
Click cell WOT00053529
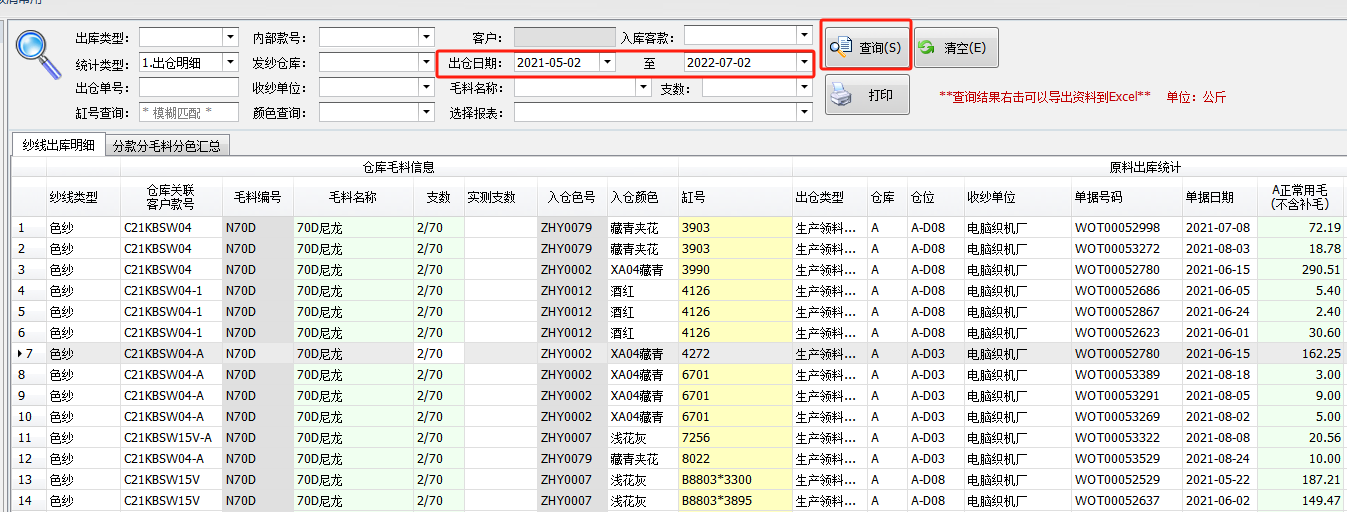(1125, 459)
